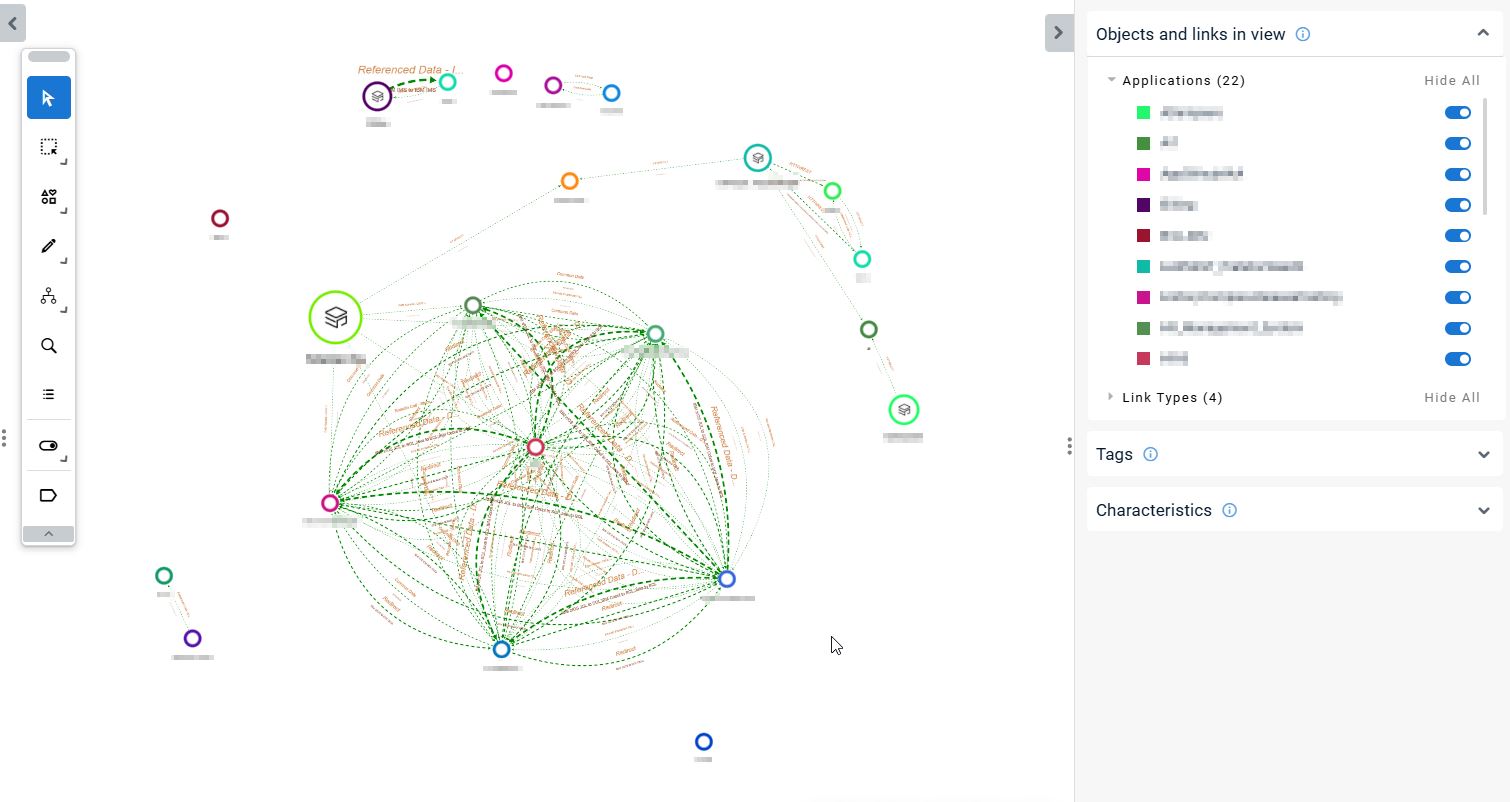Viewport: 1510px width, 802px height.
Task: Expand the Link Types (4) tree
Action: tap(1111, 397)
